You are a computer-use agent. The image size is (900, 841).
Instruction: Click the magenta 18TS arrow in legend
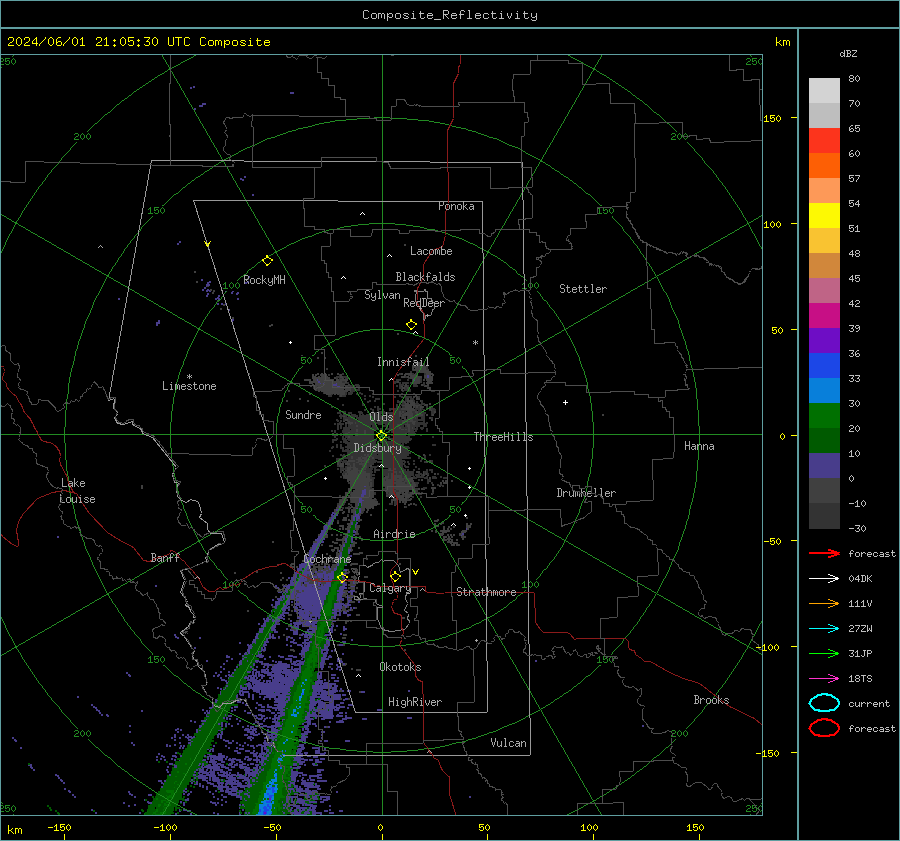824,679
